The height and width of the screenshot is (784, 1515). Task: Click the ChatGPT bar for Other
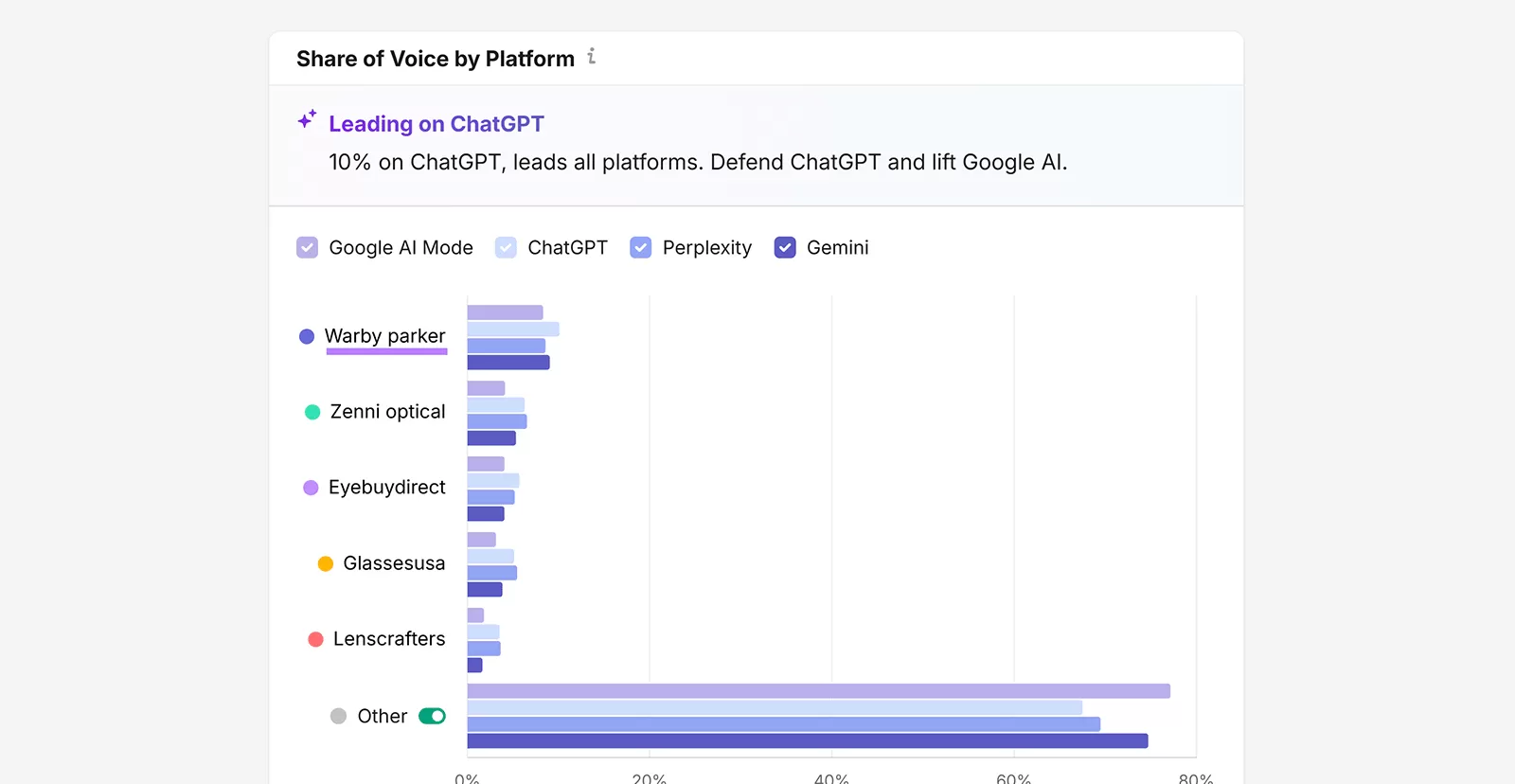775,708
